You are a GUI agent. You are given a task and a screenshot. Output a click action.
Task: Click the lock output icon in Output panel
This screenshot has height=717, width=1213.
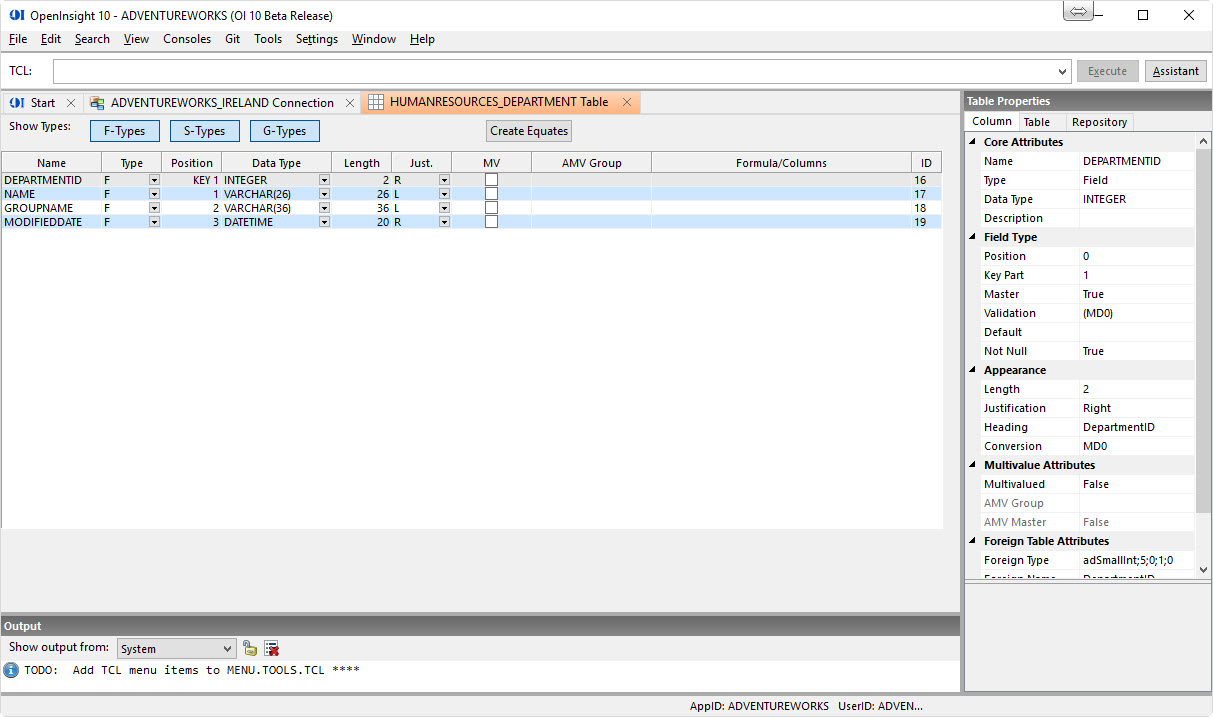(250, 648)
